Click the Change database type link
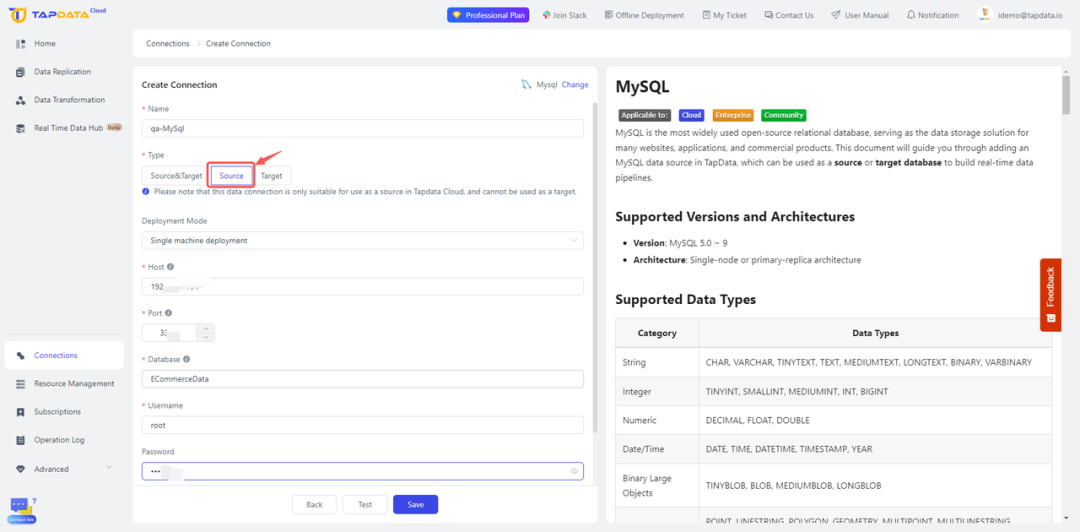This screenshot has height=532, width=1080. (575, 85)
